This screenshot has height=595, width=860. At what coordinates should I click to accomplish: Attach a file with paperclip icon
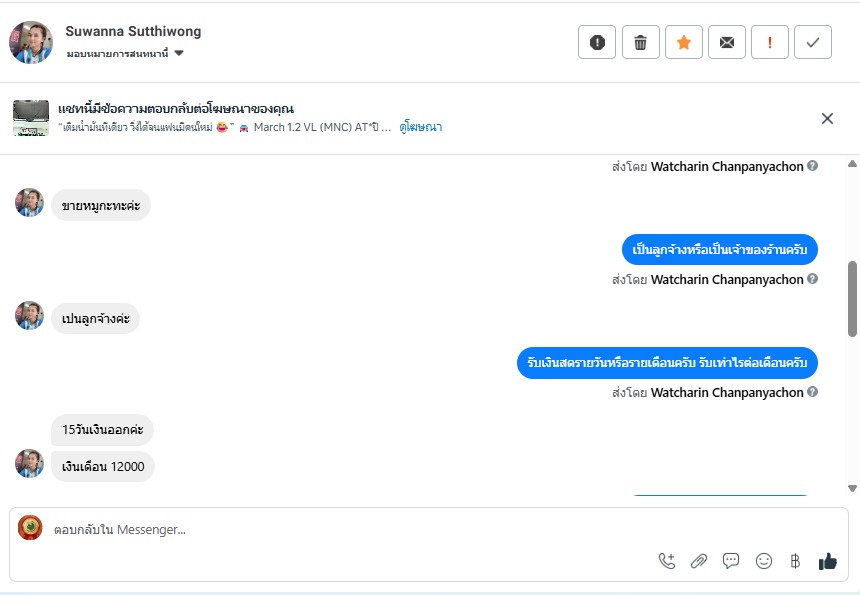tap(699, 561)
